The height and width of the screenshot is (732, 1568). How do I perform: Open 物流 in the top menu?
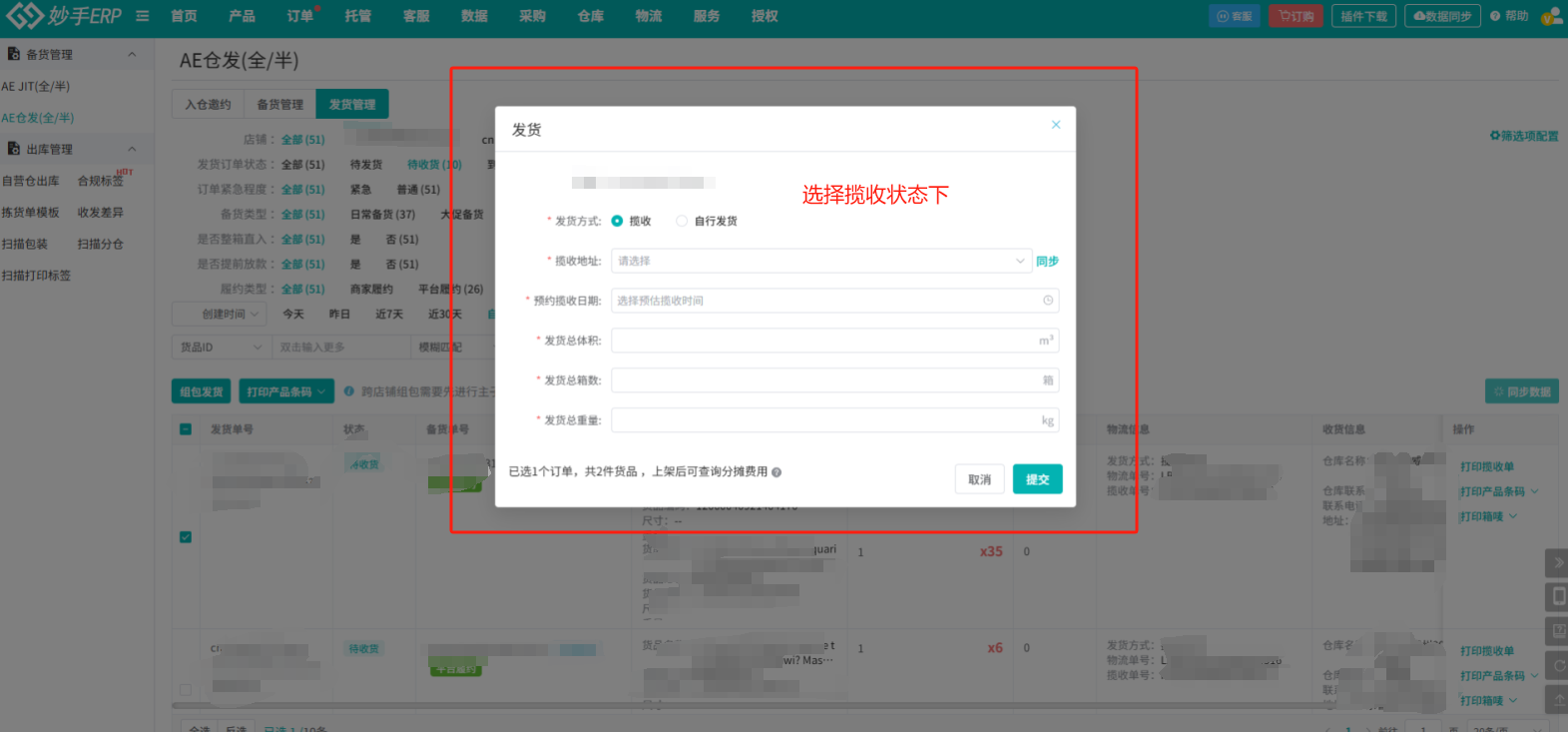649,16
